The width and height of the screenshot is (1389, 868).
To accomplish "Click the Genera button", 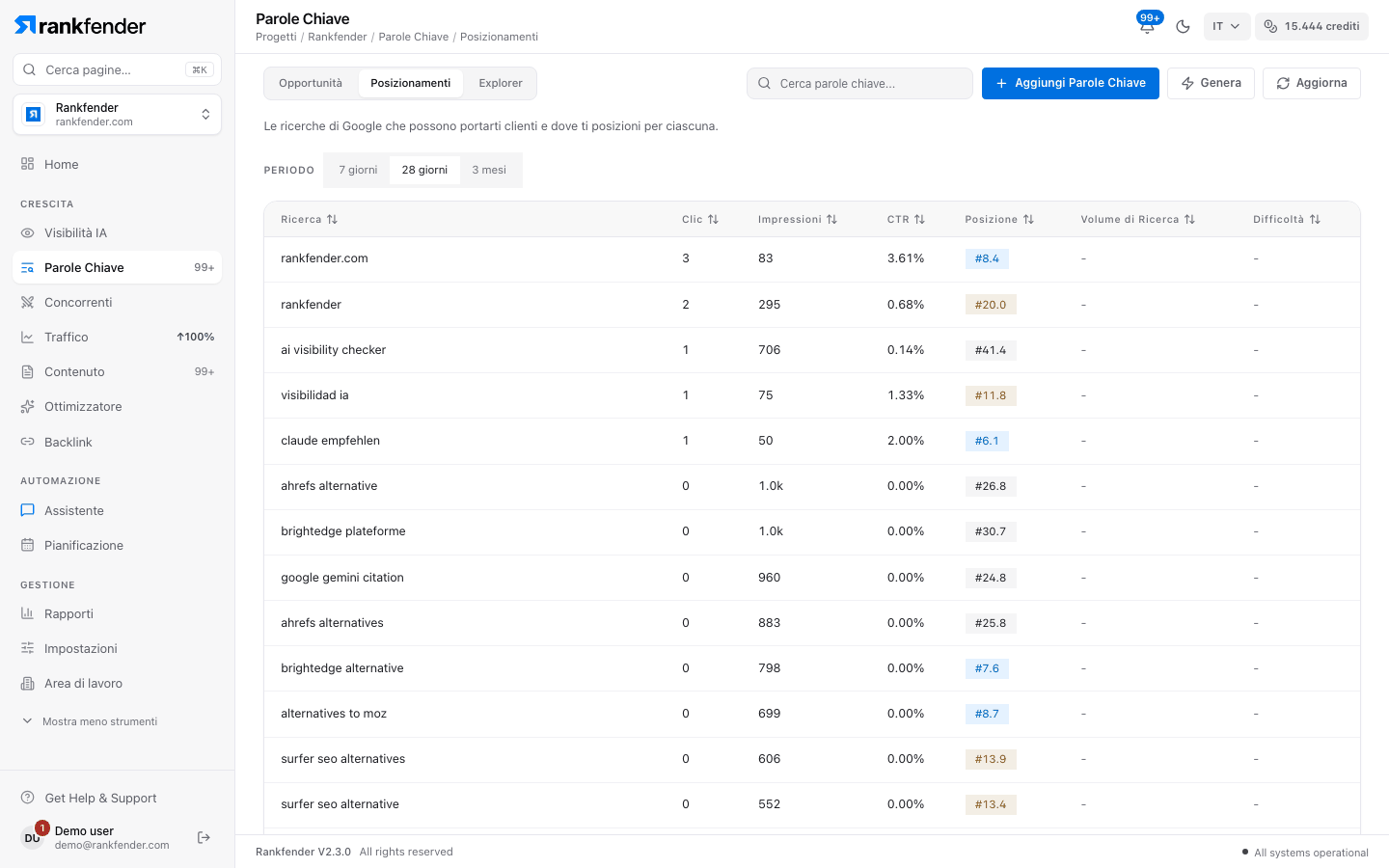I will pos(1212,83).
